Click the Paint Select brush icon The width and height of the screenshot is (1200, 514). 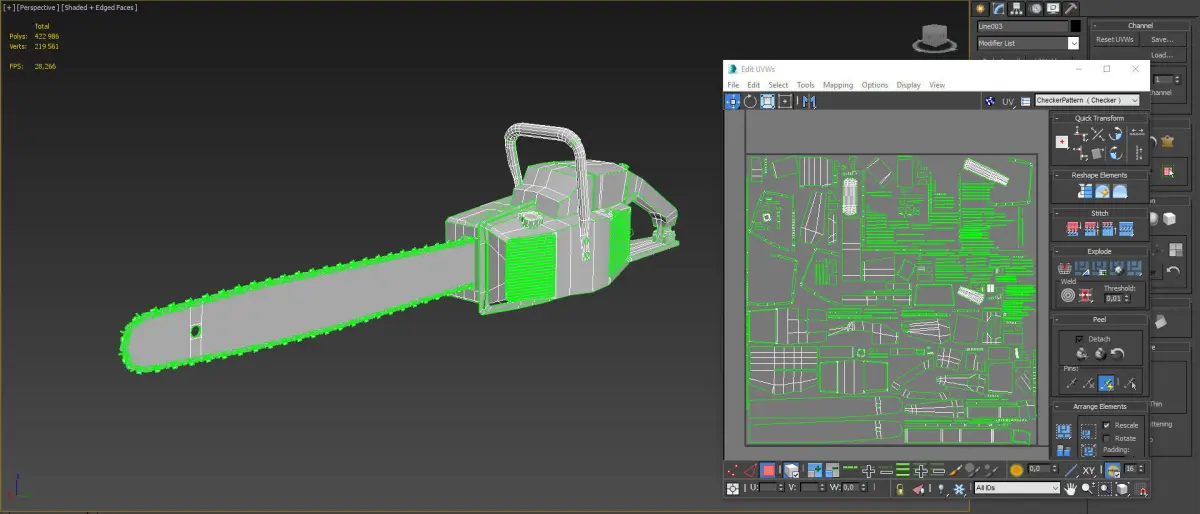pyautogui.click(x=955, y=470)
